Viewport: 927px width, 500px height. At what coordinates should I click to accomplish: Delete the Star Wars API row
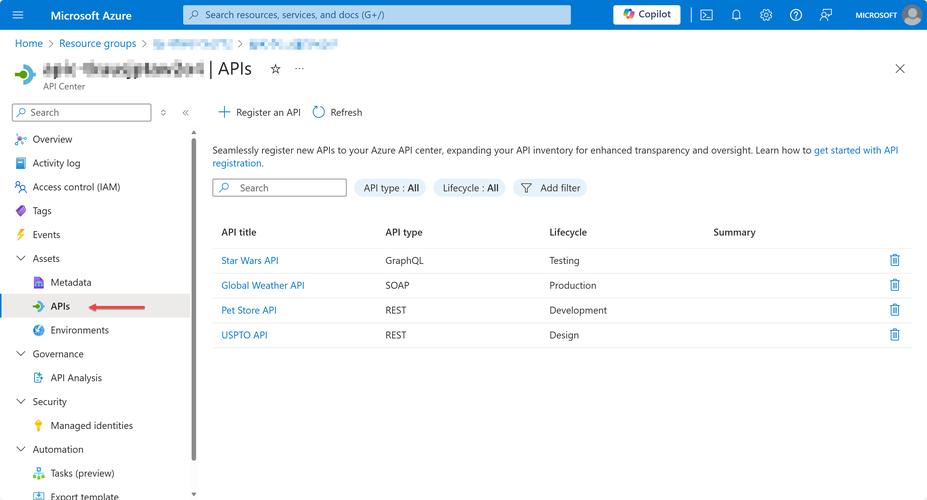click(x=894, y=260)
